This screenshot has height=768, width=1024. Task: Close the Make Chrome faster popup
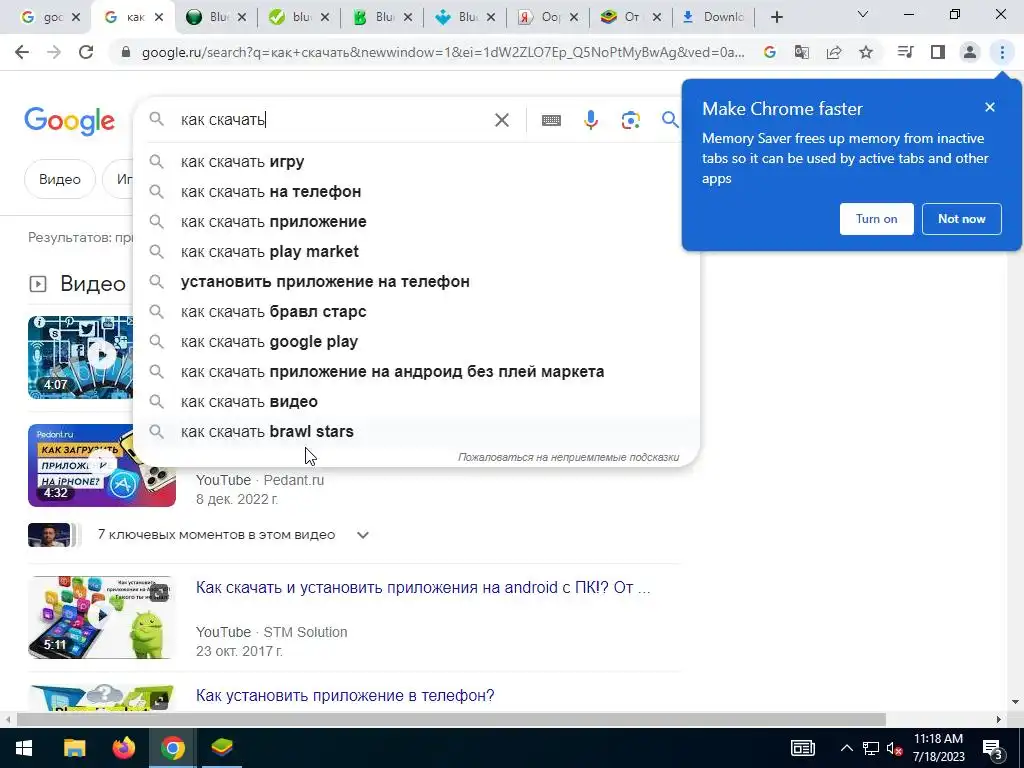pos(990,107)
